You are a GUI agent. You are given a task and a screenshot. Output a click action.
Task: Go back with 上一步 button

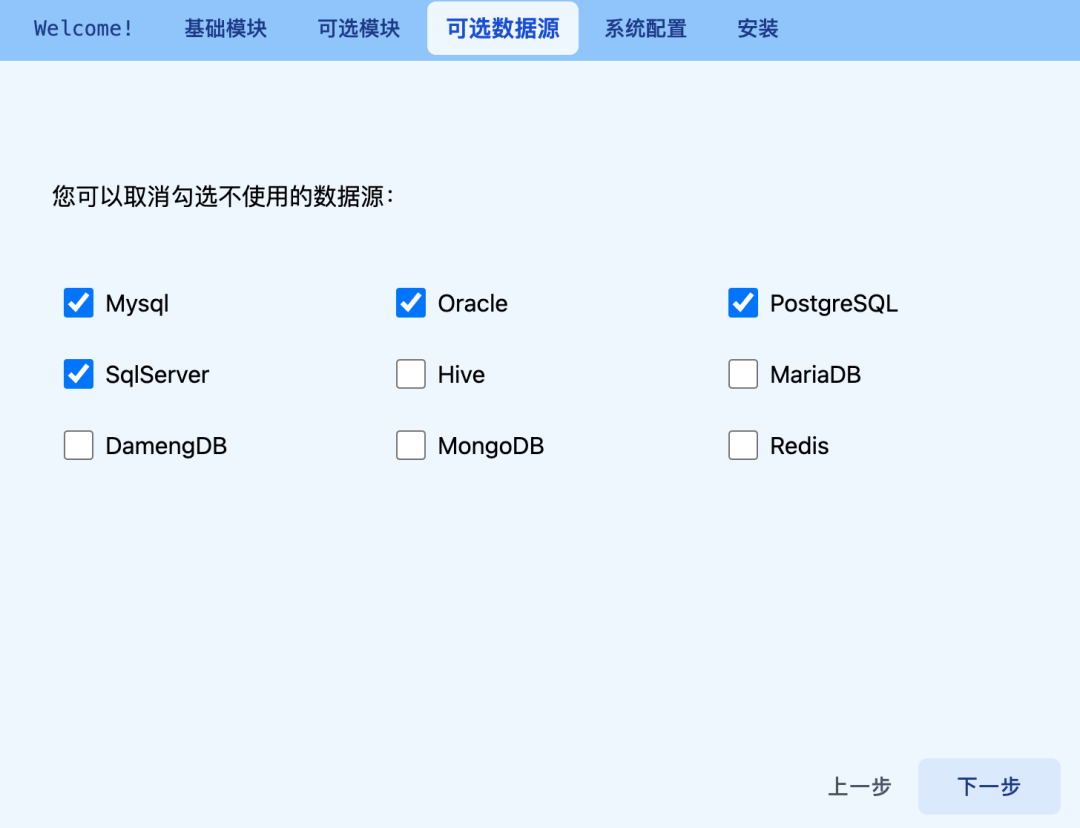click(859, 786)
